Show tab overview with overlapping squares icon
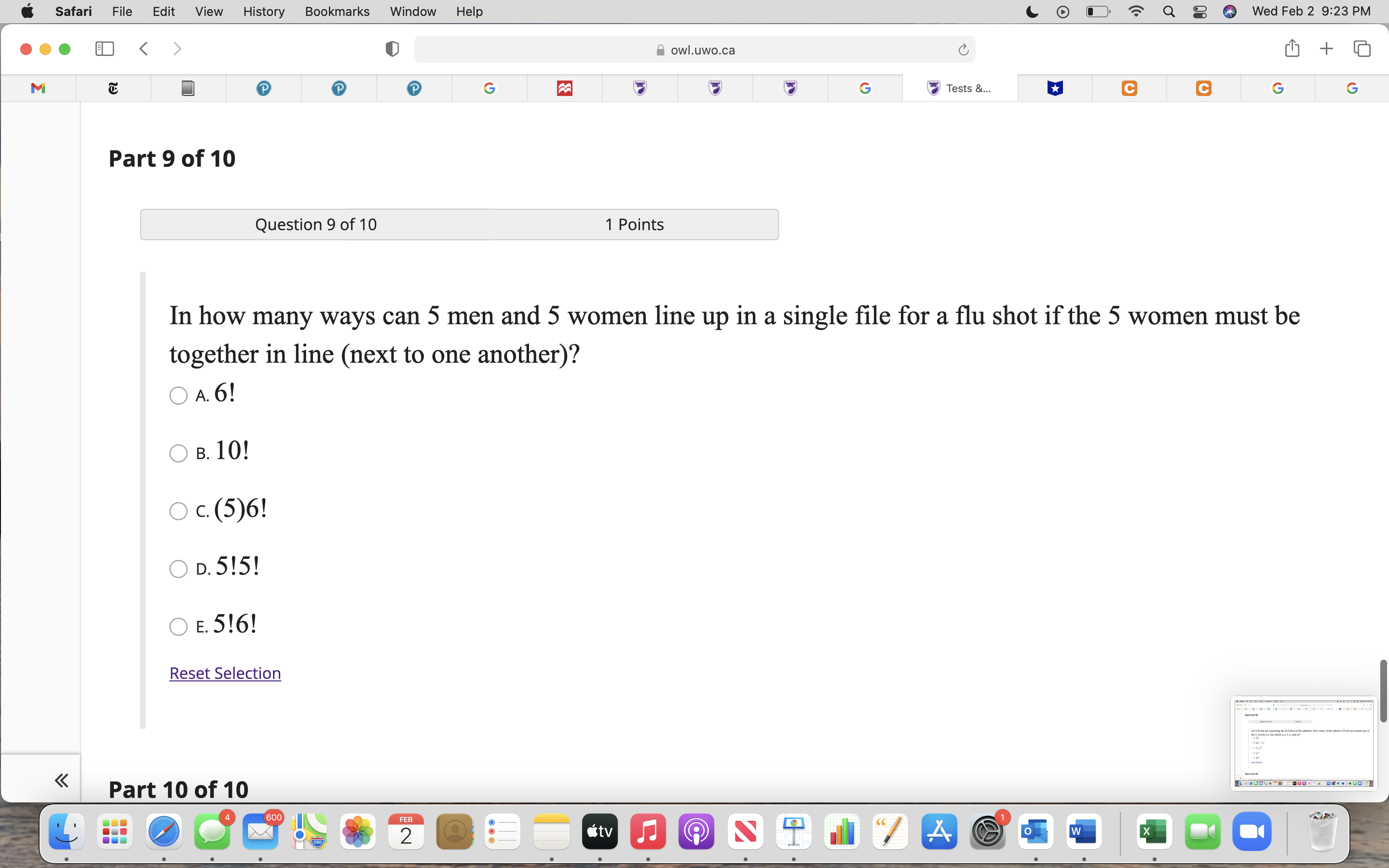This screenshot has width=1389, height=868. [x=1361, y=49]
